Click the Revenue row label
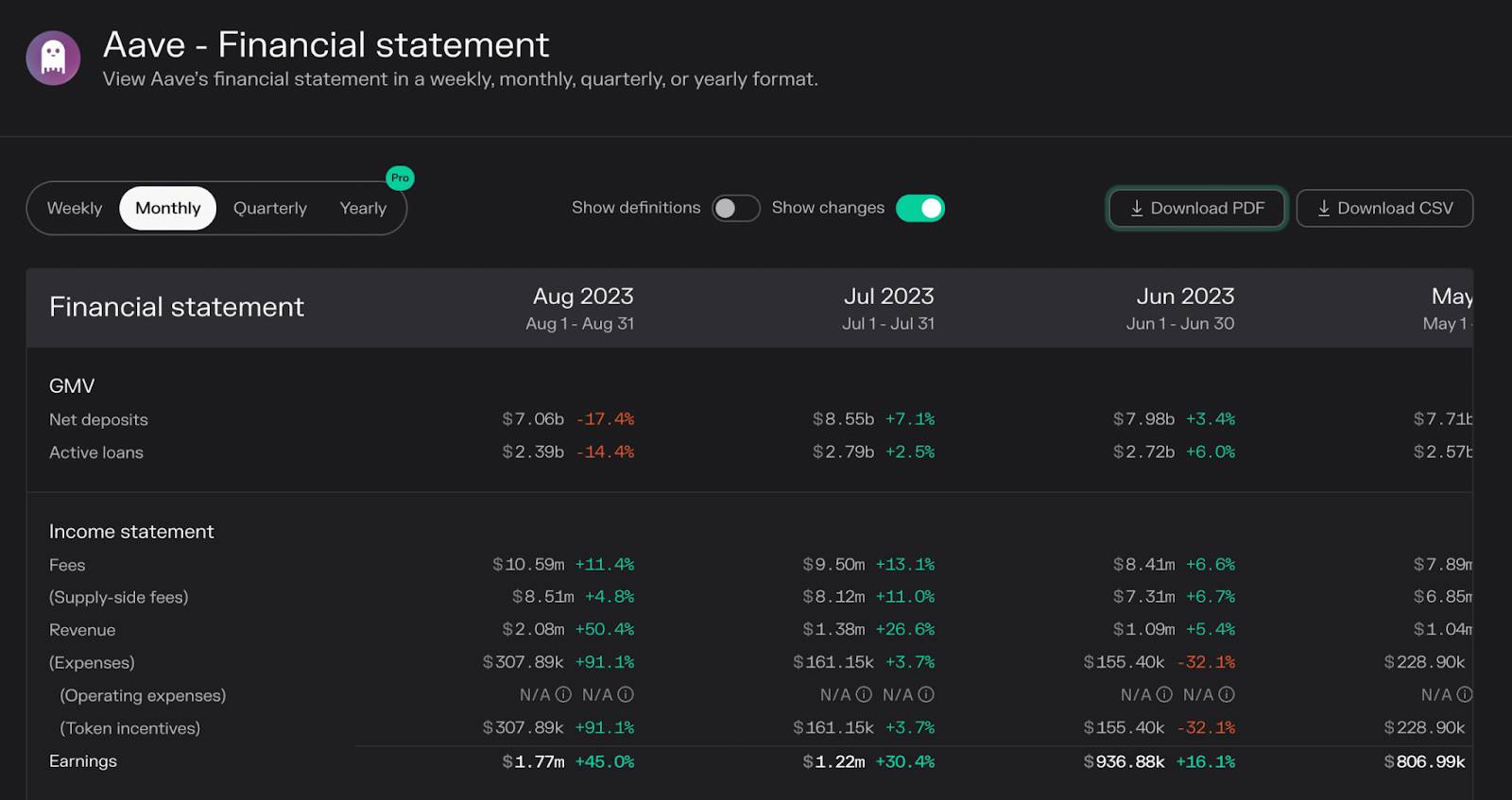The height and width of the screenshot is (800, 1512). click(x=82, y=630)
